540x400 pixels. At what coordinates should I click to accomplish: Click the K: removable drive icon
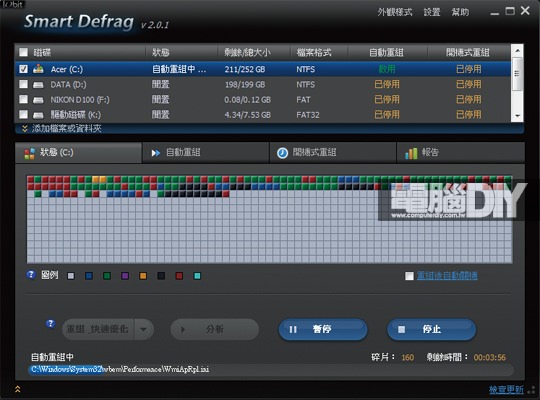tap(38, 115)
